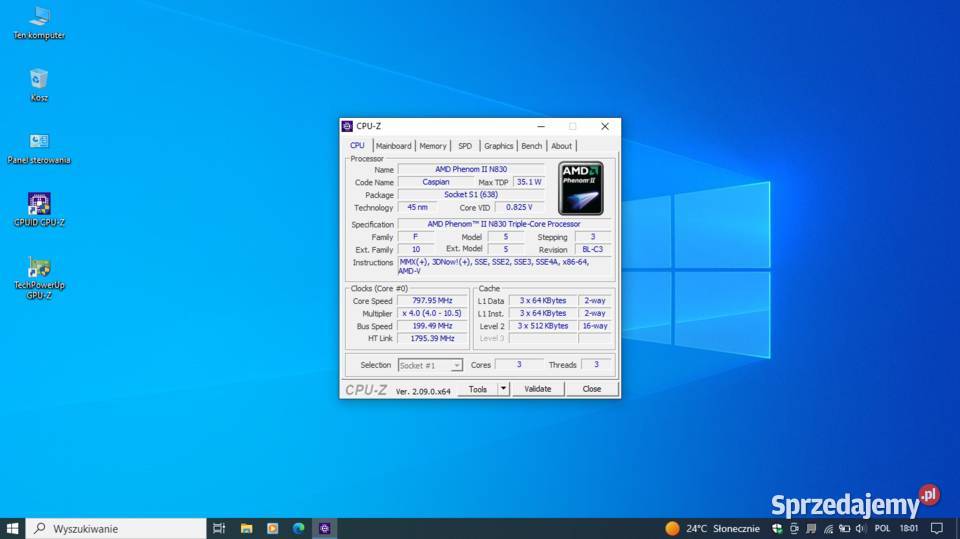Image resolution: width=960 pixels, height=539 pixels.
Task: Launch TechPowerUp GPU-Z desktop shortcut
Action: 39,279
